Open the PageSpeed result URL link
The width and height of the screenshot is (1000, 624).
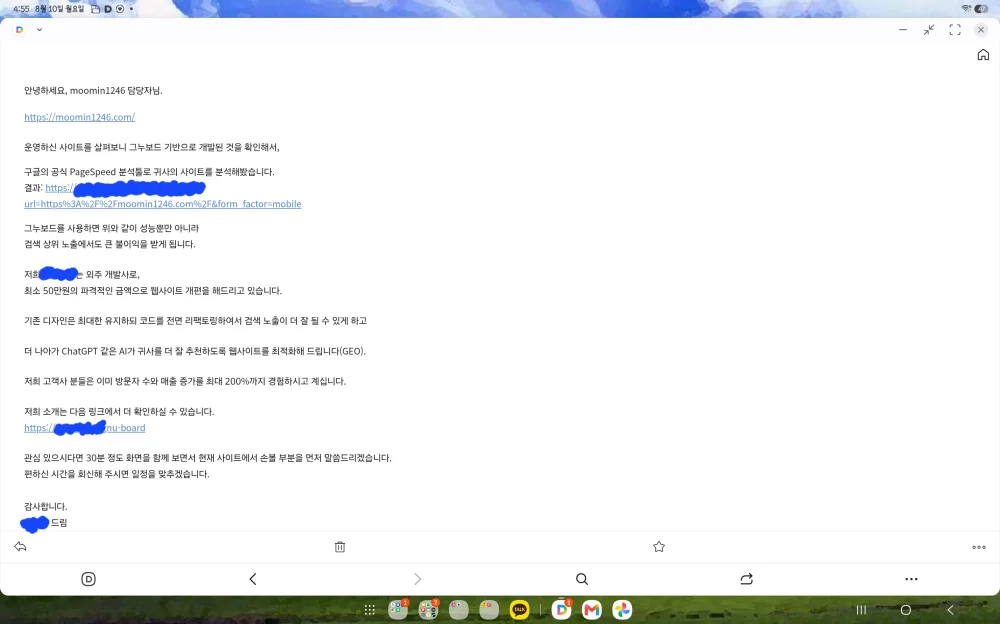[163, 204]
